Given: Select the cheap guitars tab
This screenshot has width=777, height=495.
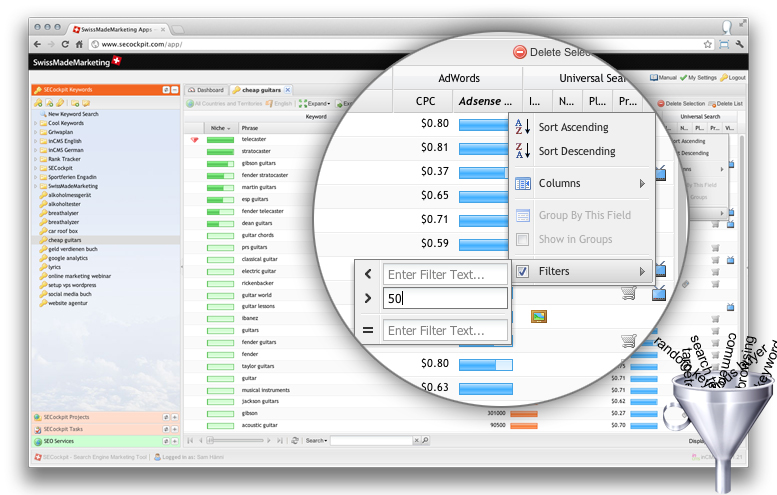Looking at the screenshot, I should [262, 90].
